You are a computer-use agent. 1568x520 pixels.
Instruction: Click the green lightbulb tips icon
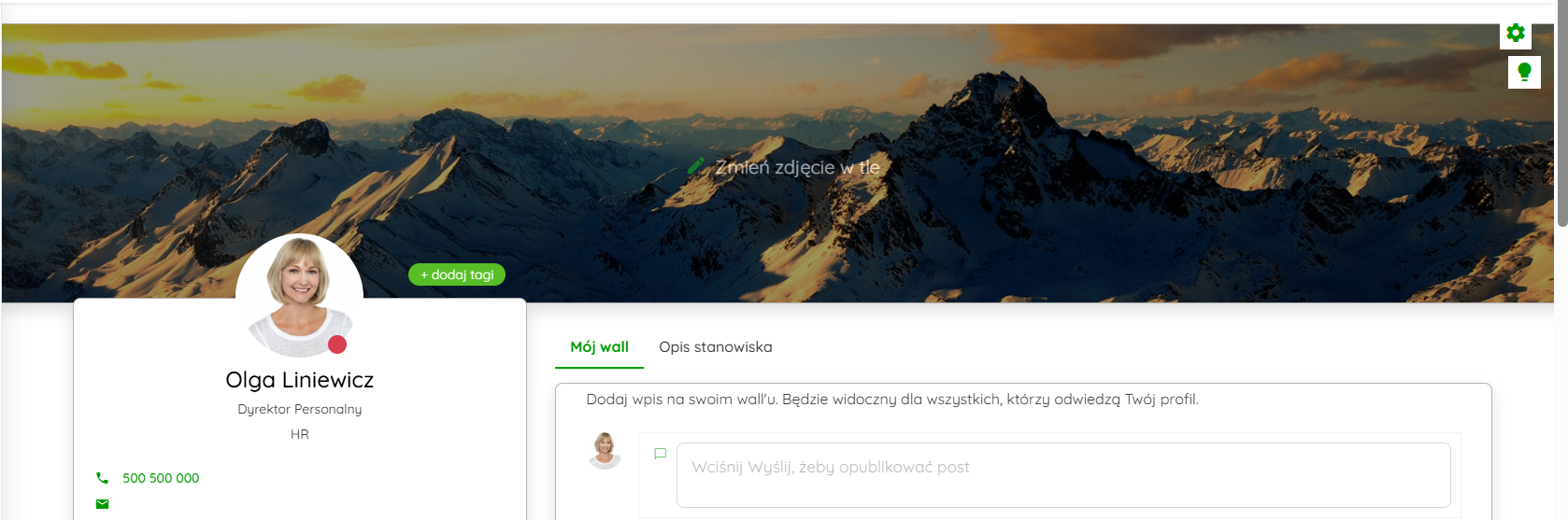[x=1524, y=72]
